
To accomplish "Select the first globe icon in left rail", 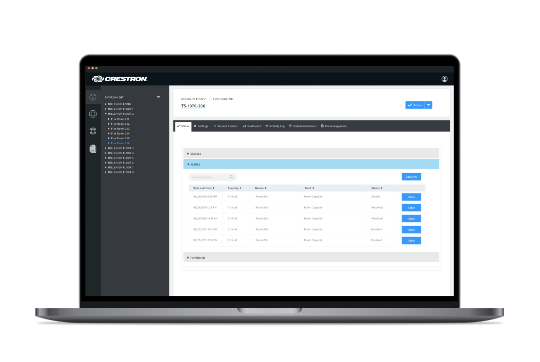I will tap(93, 97).
